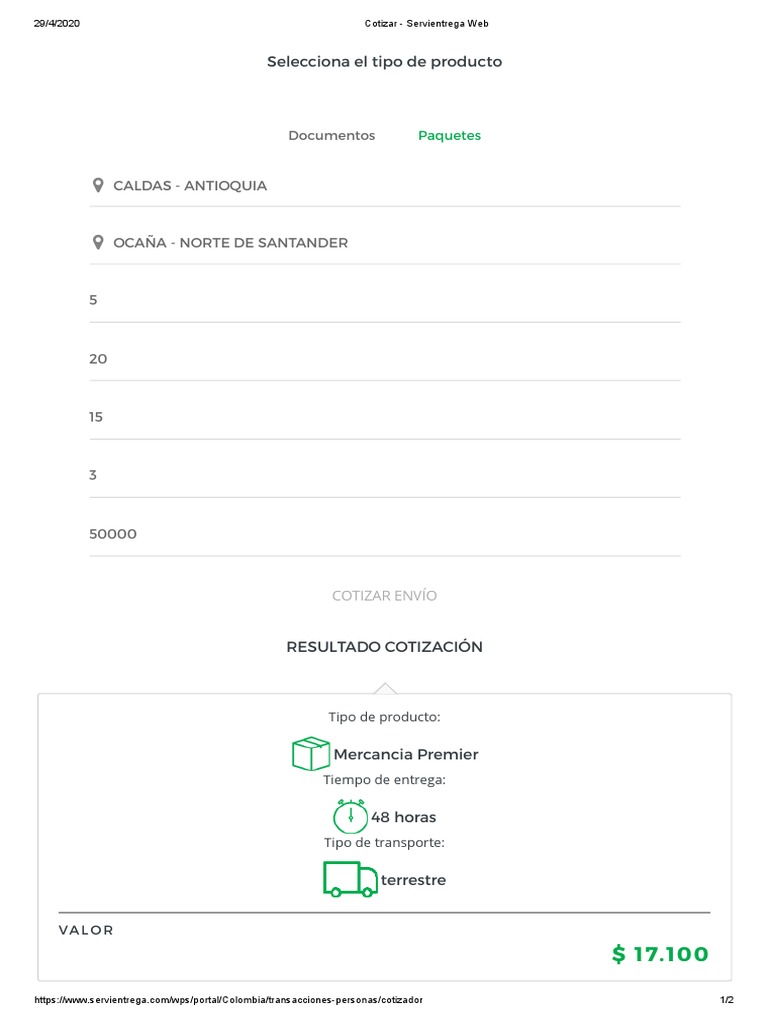Switch to the Documentos tab
768x1024 pixels.
coord(331,135)
